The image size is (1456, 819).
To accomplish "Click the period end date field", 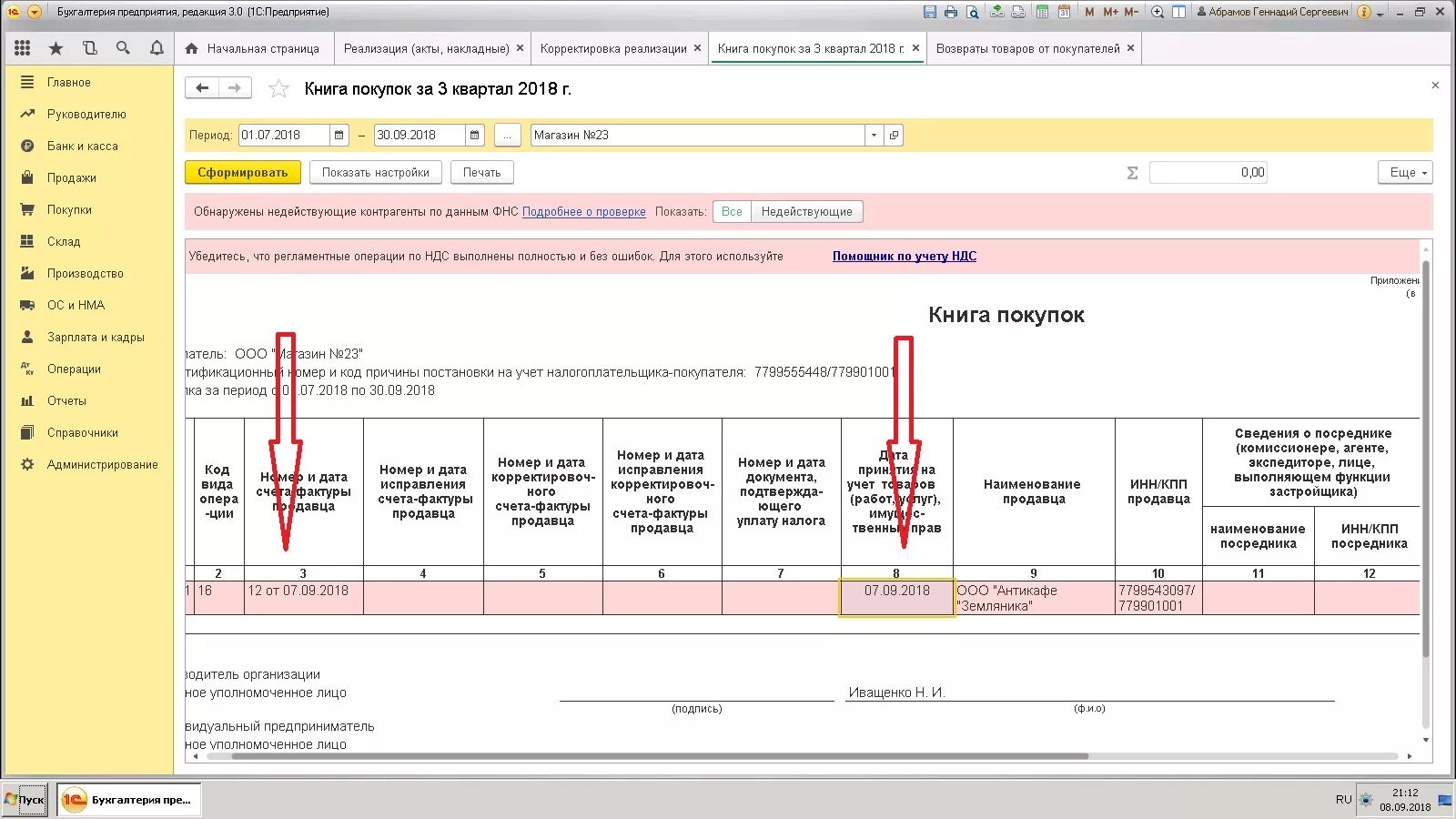I will pos(420,135).
